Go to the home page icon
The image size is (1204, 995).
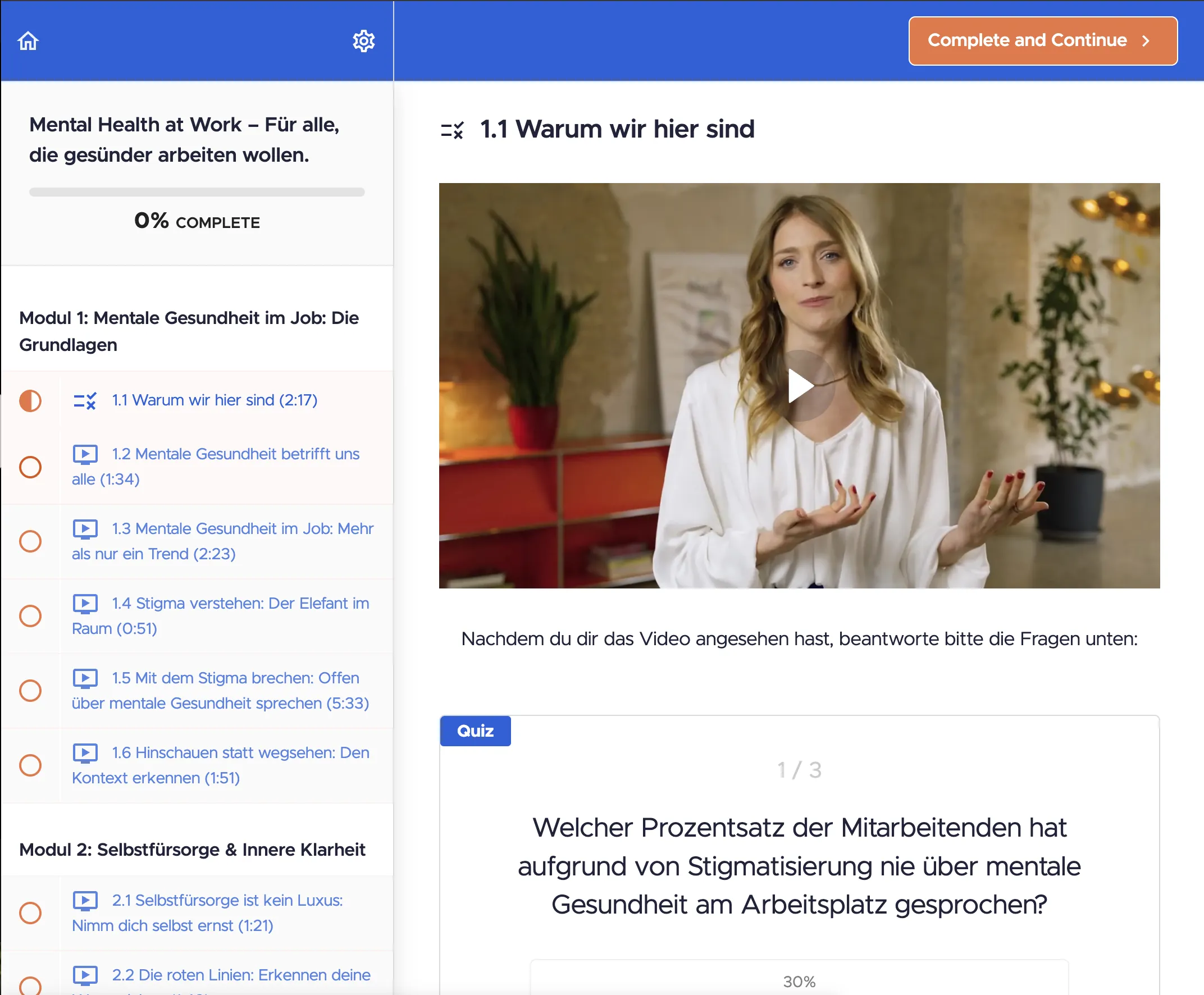coord(28,40)
